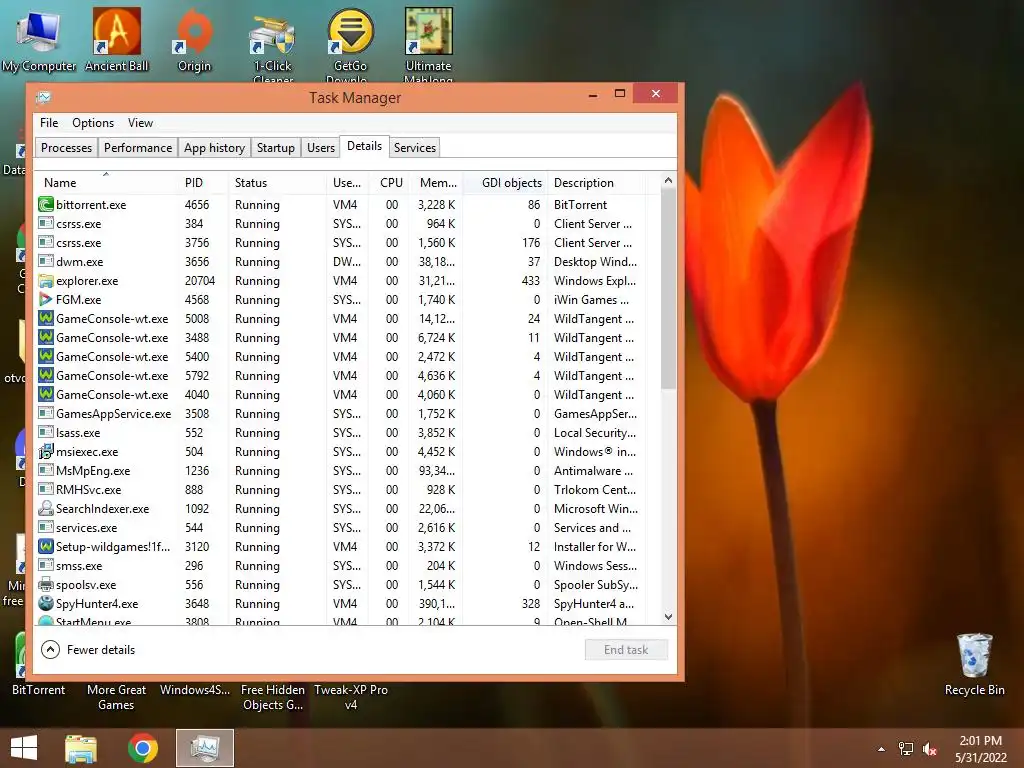The width and height of the screenshot is (1024, 768).
Task: Select the Ancient Ball desktop shortcut
Action: click(x=116, y=40)
